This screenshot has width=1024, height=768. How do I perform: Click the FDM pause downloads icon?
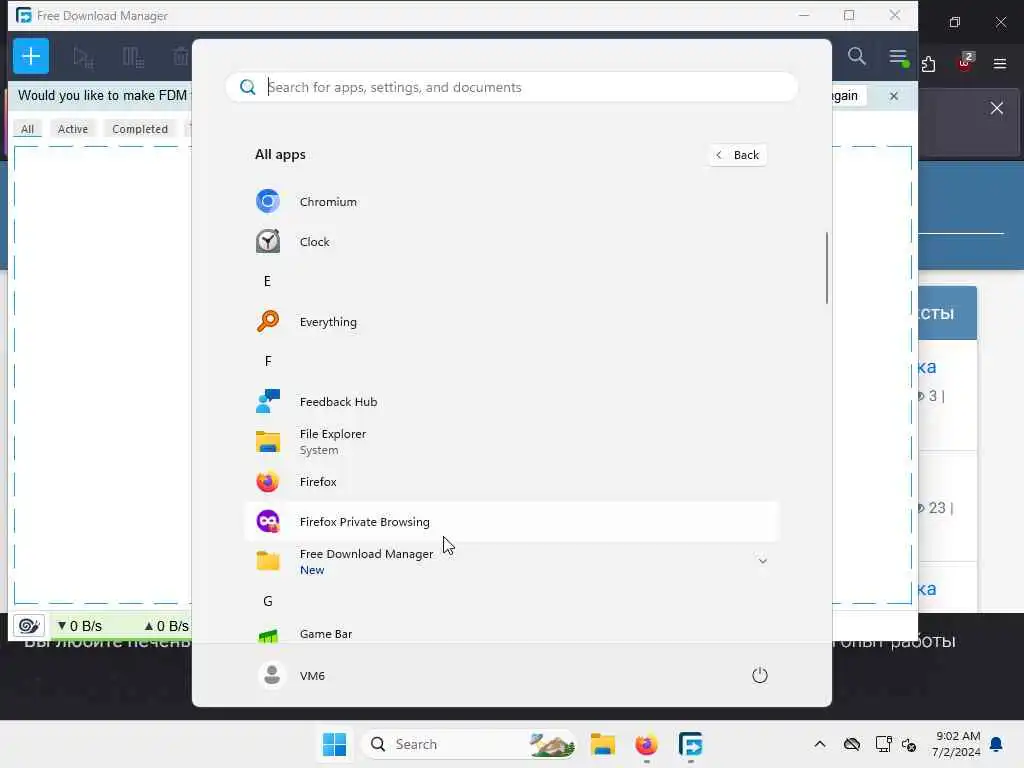click(x=133, y=57)
